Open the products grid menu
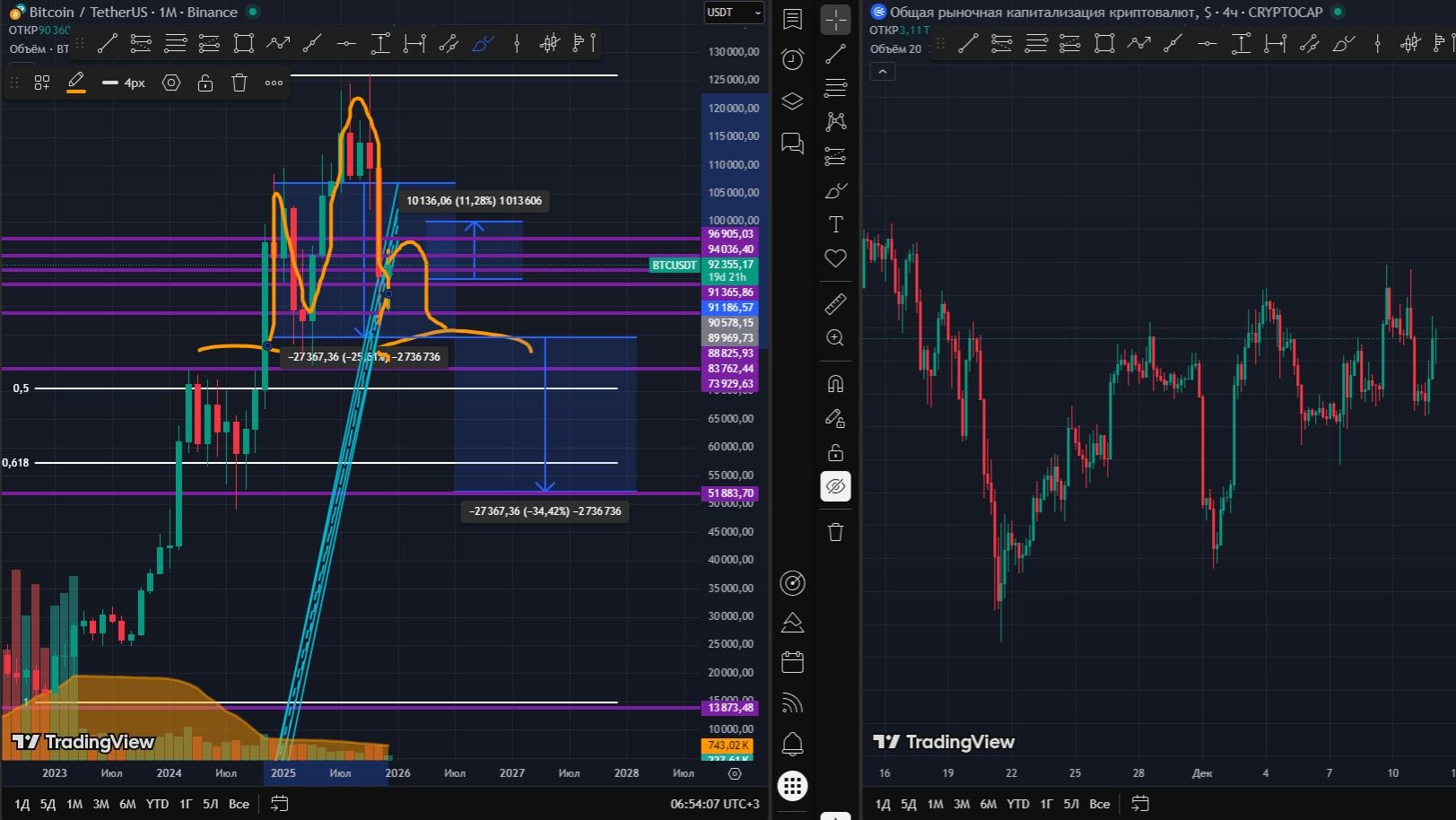 coord(792,786)
